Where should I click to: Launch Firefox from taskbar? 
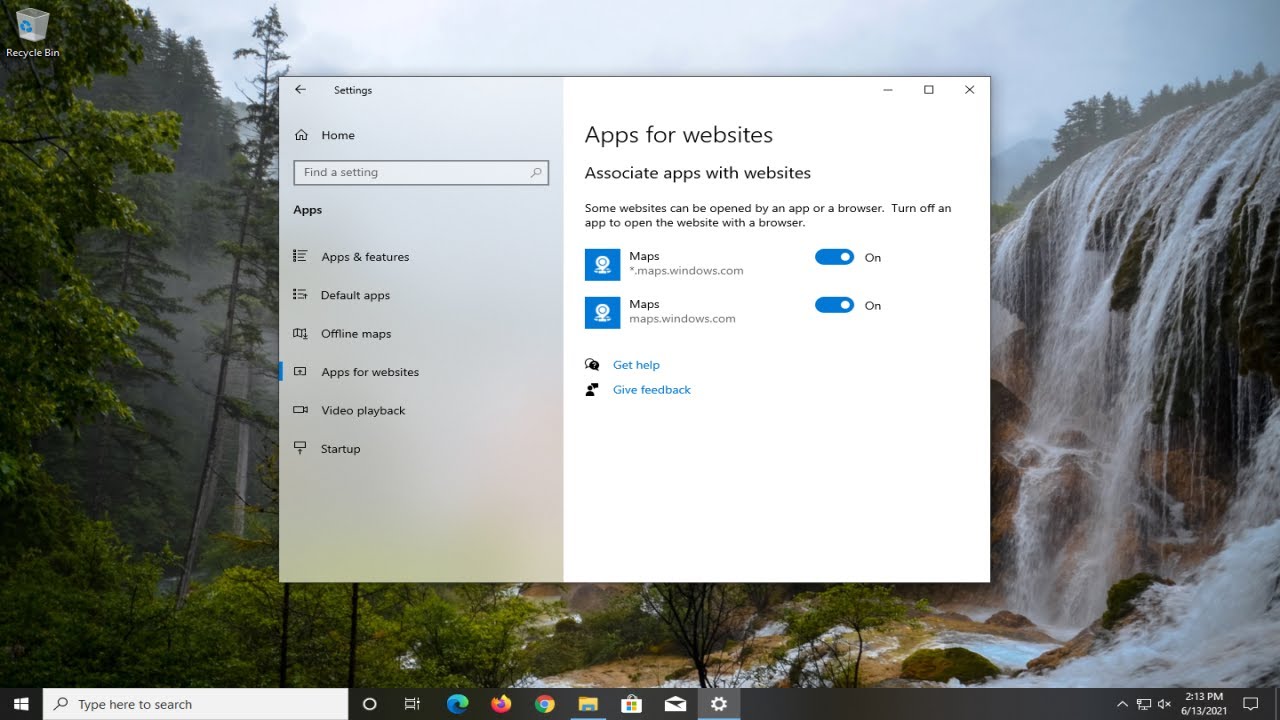(x=501, y=704)
